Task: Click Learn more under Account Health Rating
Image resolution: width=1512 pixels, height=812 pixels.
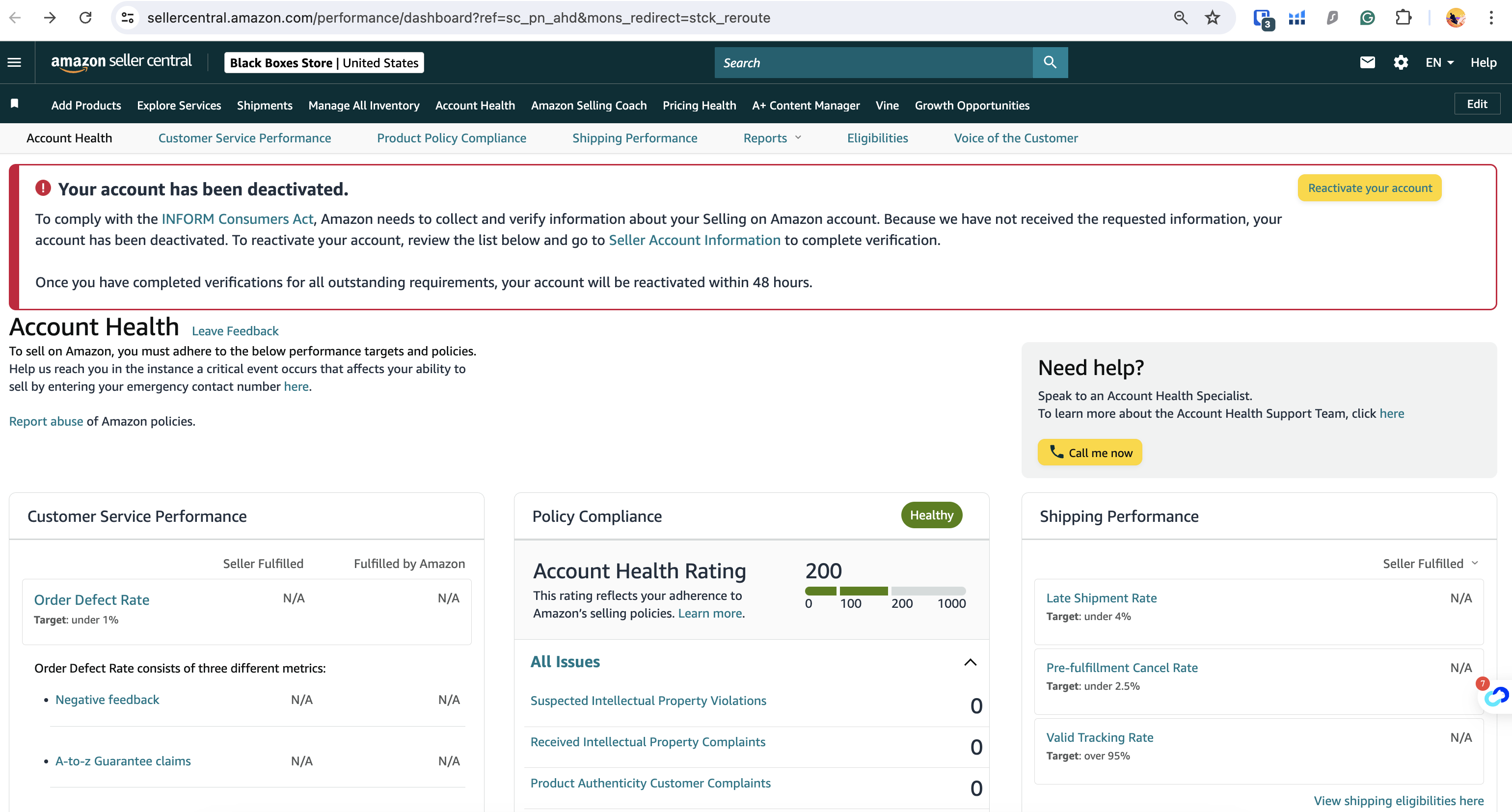Action: pos(710,613)
